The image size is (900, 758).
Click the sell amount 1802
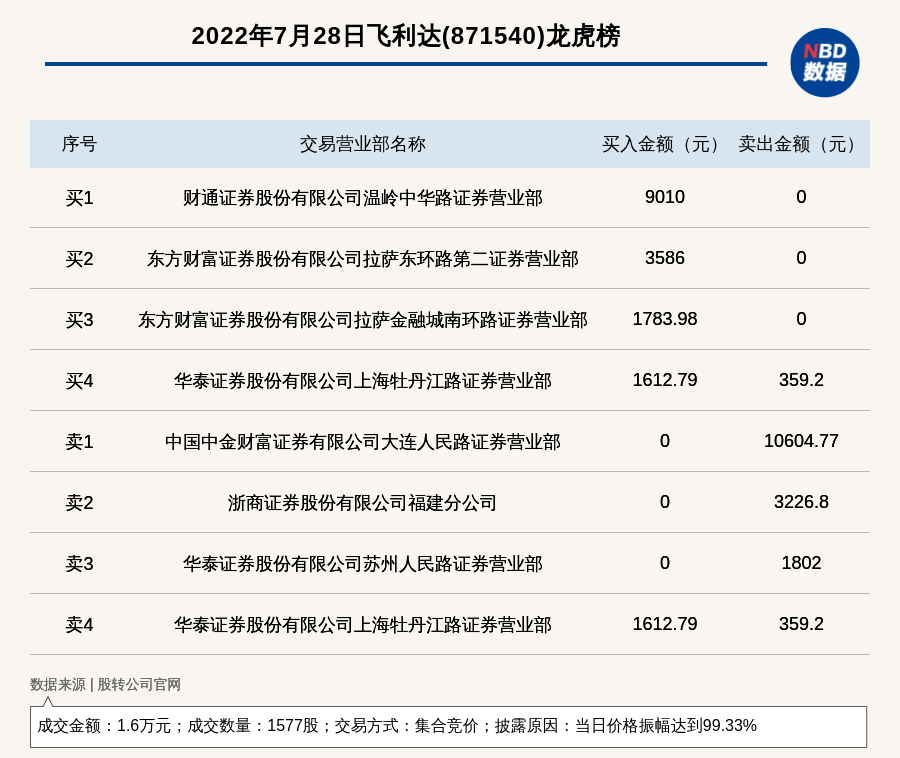[x=801, y=562]
